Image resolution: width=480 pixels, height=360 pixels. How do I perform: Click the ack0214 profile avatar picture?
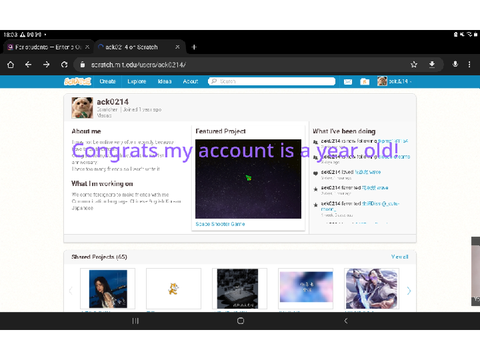tap(82, 108)
